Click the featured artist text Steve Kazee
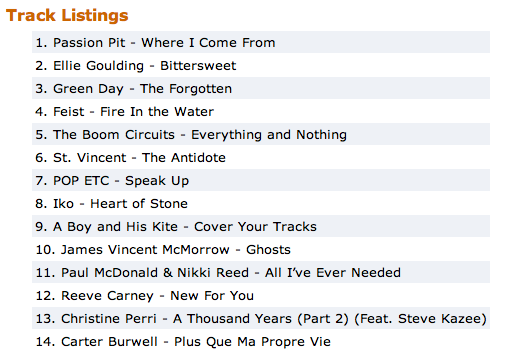Image resolution: width=505 pixels, height=360 pixels. click(x=440, y=319)
